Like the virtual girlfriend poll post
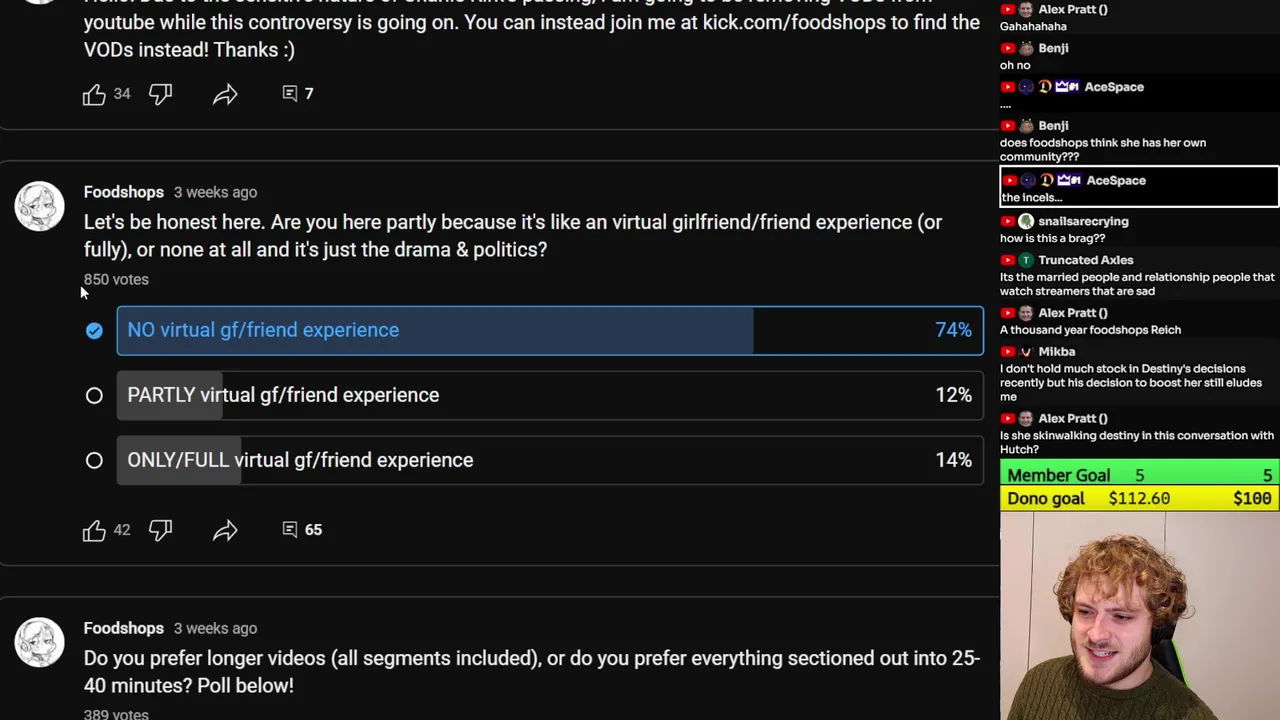Viewport: 1280px width, 720px height. 94,530
